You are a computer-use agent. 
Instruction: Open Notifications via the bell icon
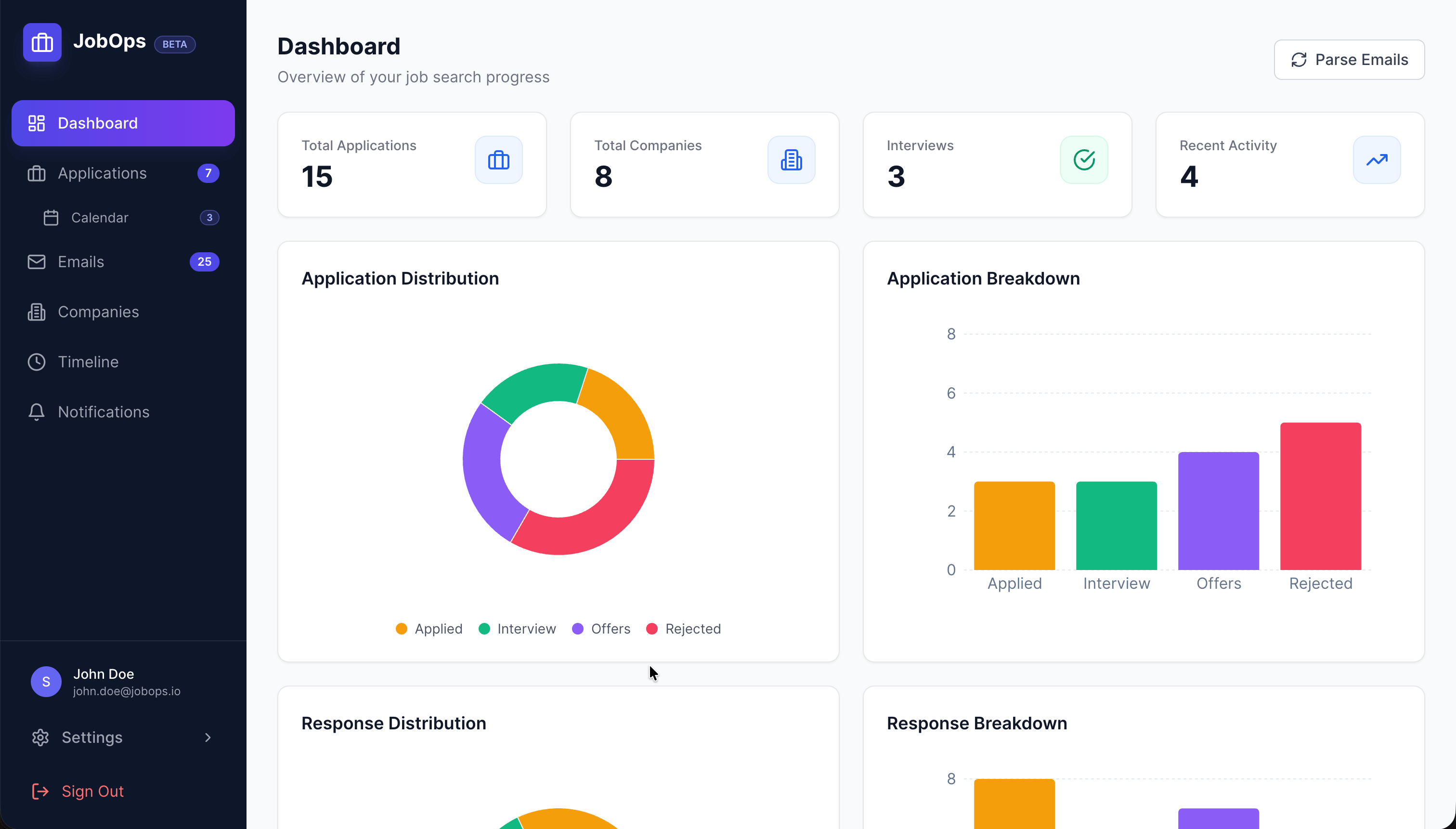tap(36, 412)
